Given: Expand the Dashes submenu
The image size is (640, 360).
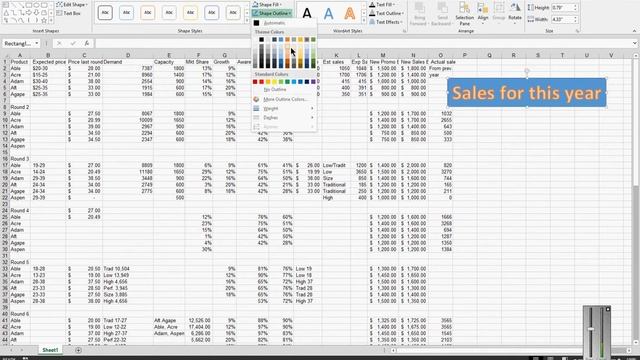Looking at the screenshot, I should (284, 118).
